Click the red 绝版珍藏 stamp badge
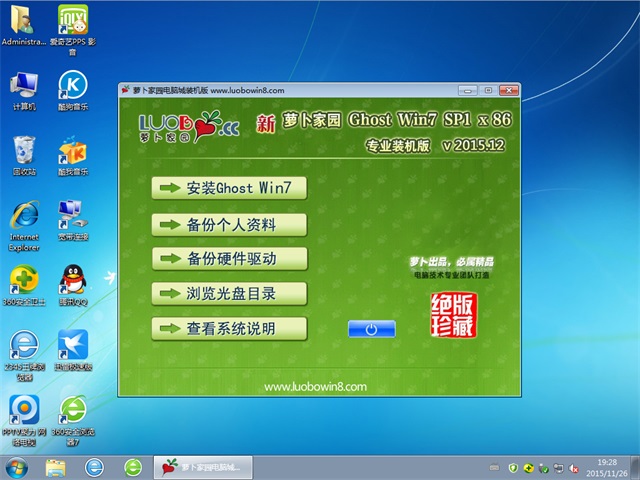This screenshot has width=640, height=480. tap(453, 315)
